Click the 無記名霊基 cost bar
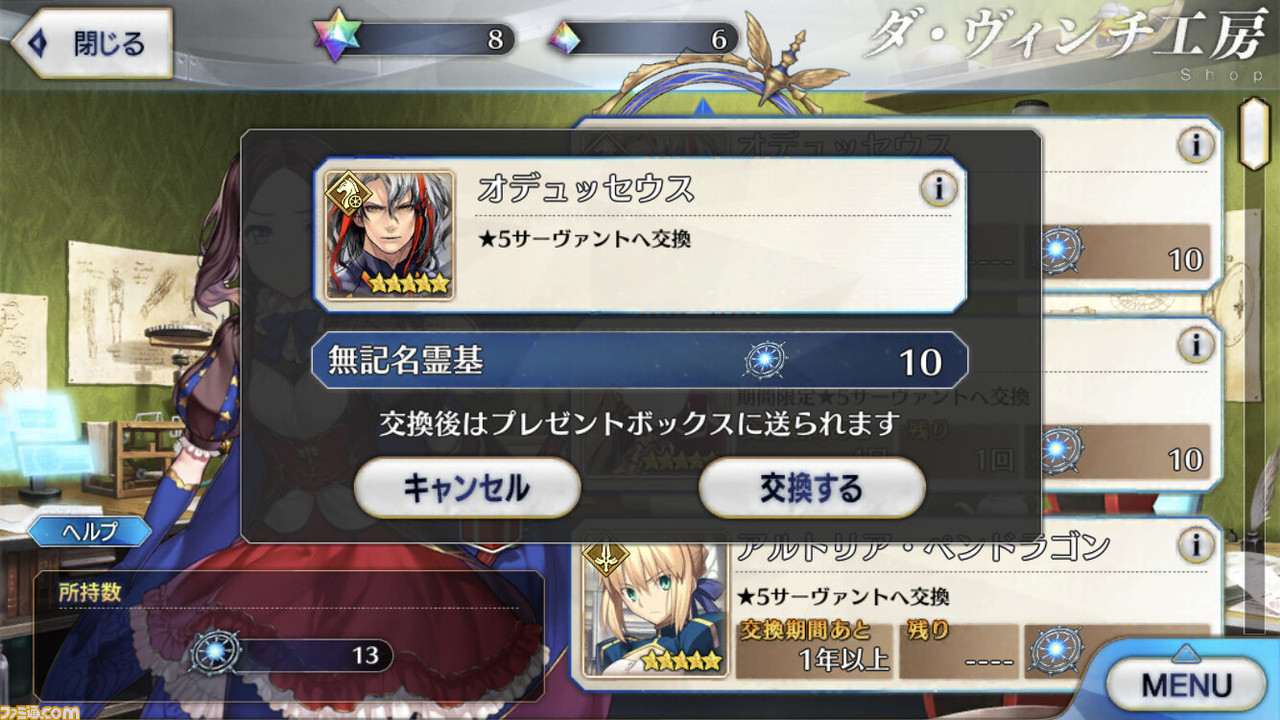The height and width of the screenshot is (720, 1280). [640, 360]
